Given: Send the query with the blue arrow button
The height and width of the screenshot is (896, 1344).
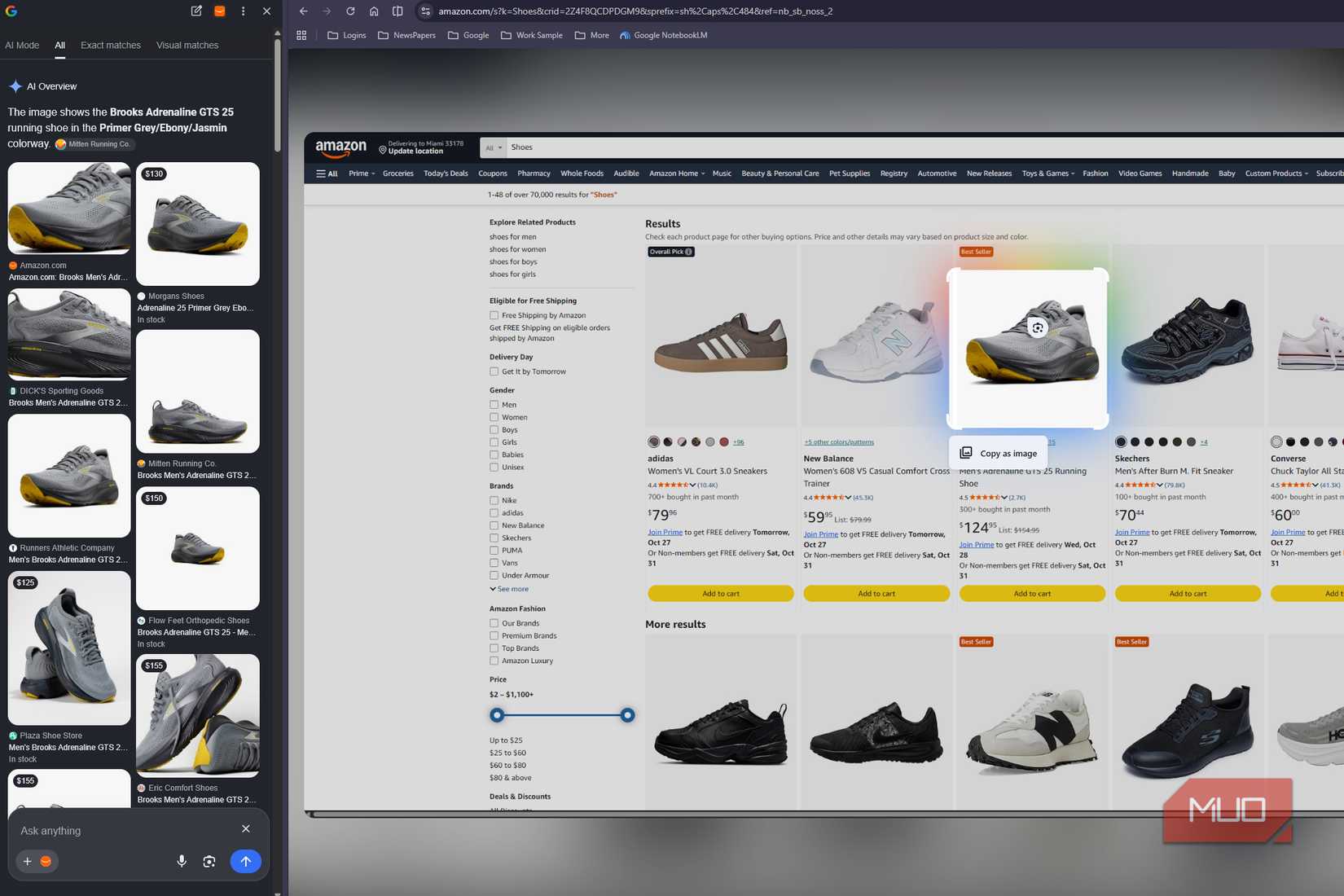Looking at the screenshot, I should [245, 861].
